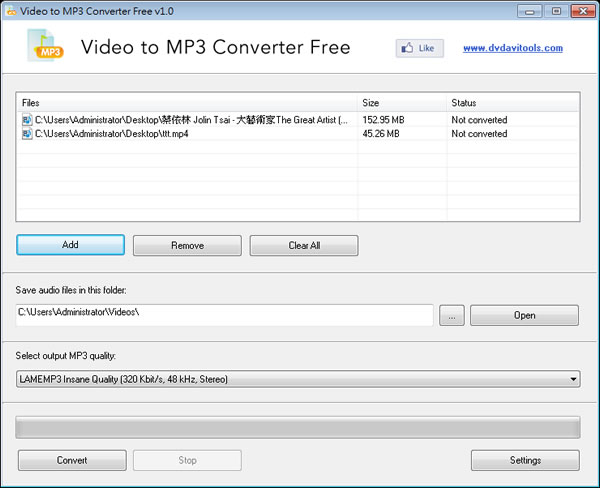Click the file icon beside ttt.mp4

[26, 134]
